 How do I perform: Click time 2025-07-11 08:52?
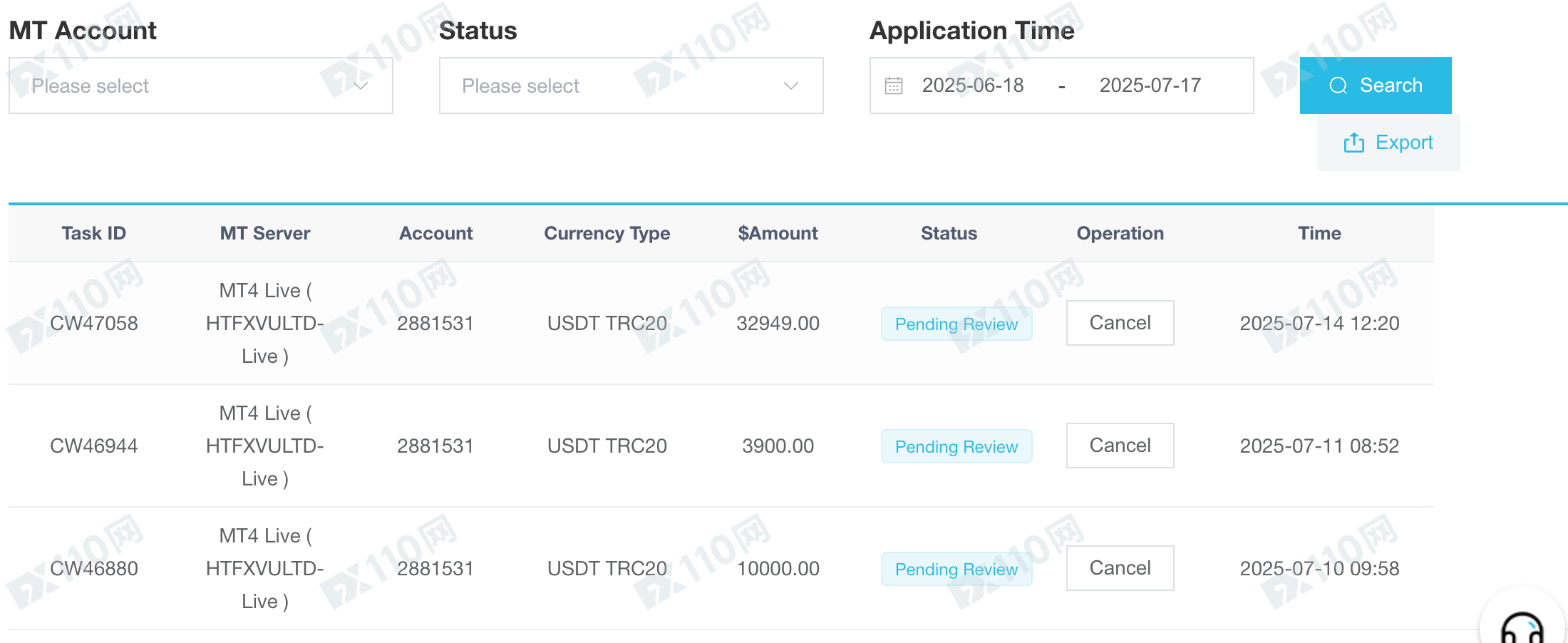pos(1319,446)
